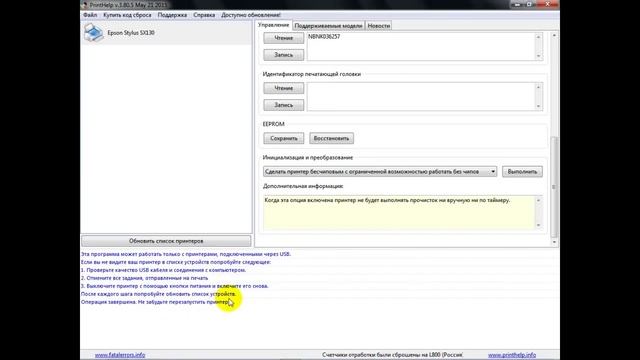This screenshot has height=360, width=640.
Task: Switch to the Новости tab
Action: 379,26
